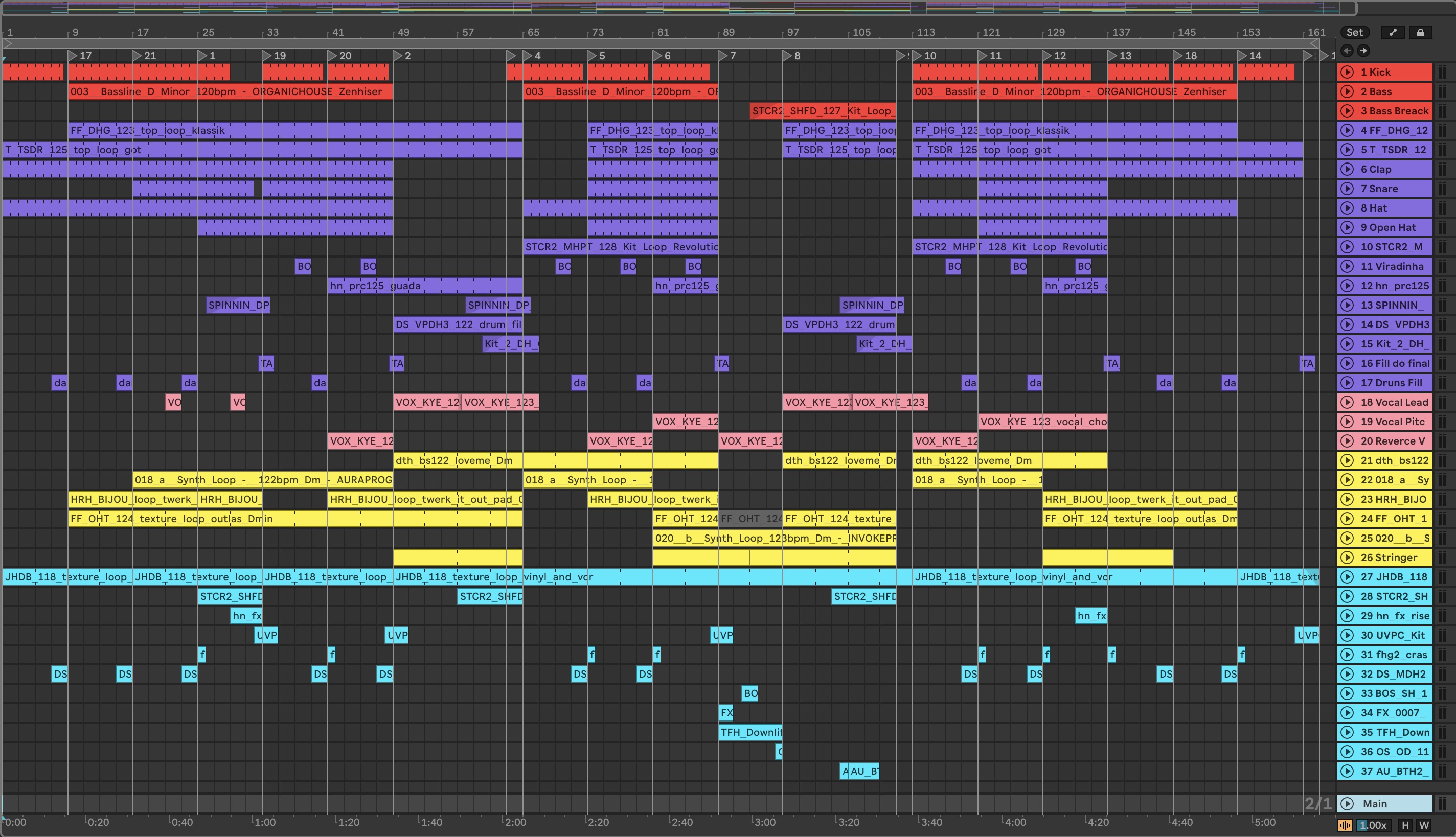Click the meter handle beside Main track
The height and width of the screenshot is (837, 1456).
click(1442, 804)
